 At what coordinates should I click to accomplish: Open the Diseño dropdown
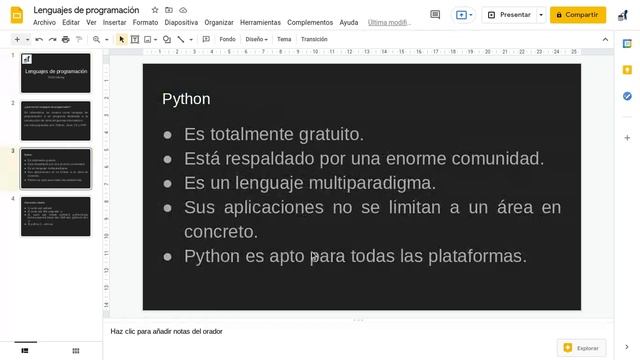point(256,39)
